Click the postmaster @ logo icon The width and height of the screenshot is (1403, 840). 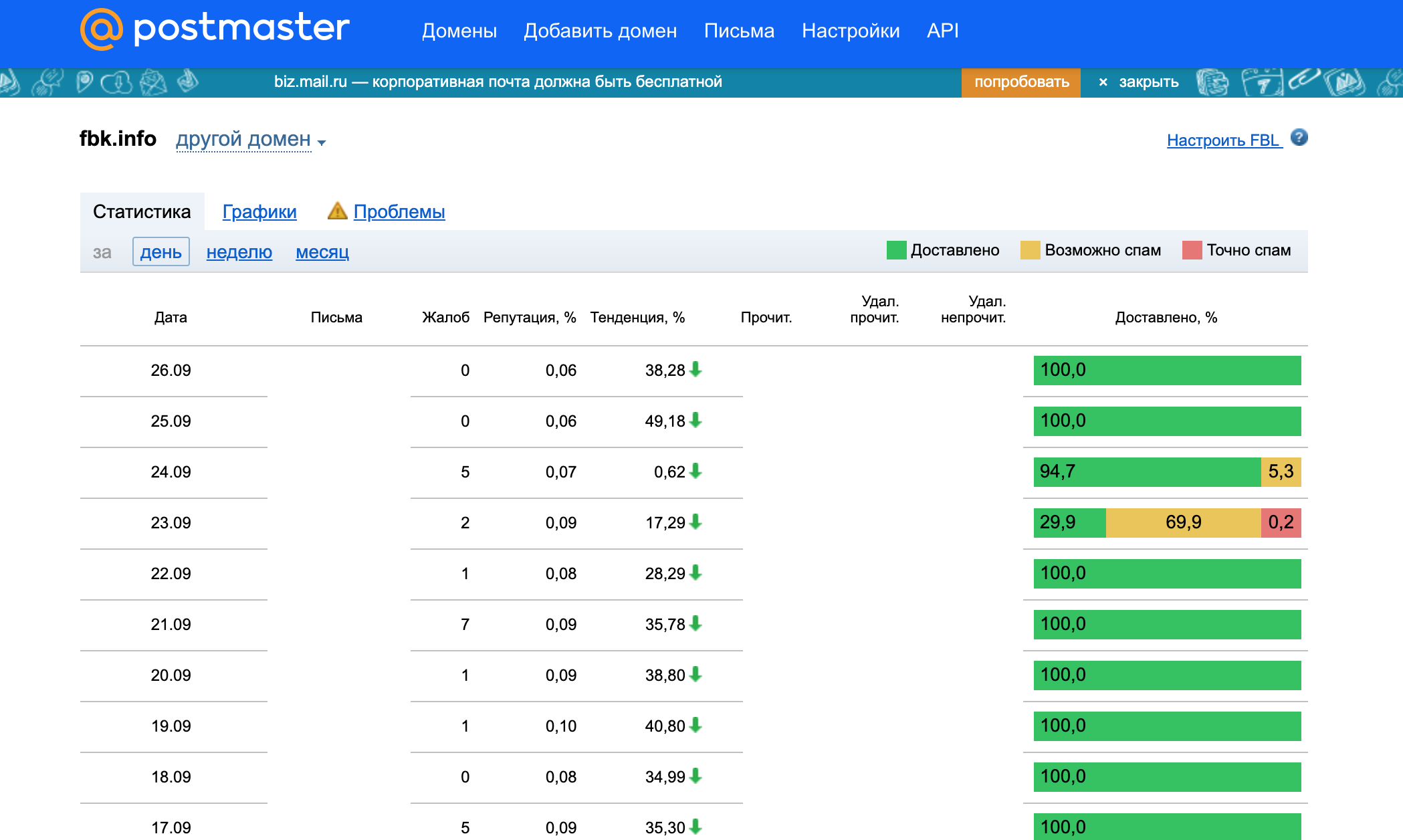tap(101, 29)
